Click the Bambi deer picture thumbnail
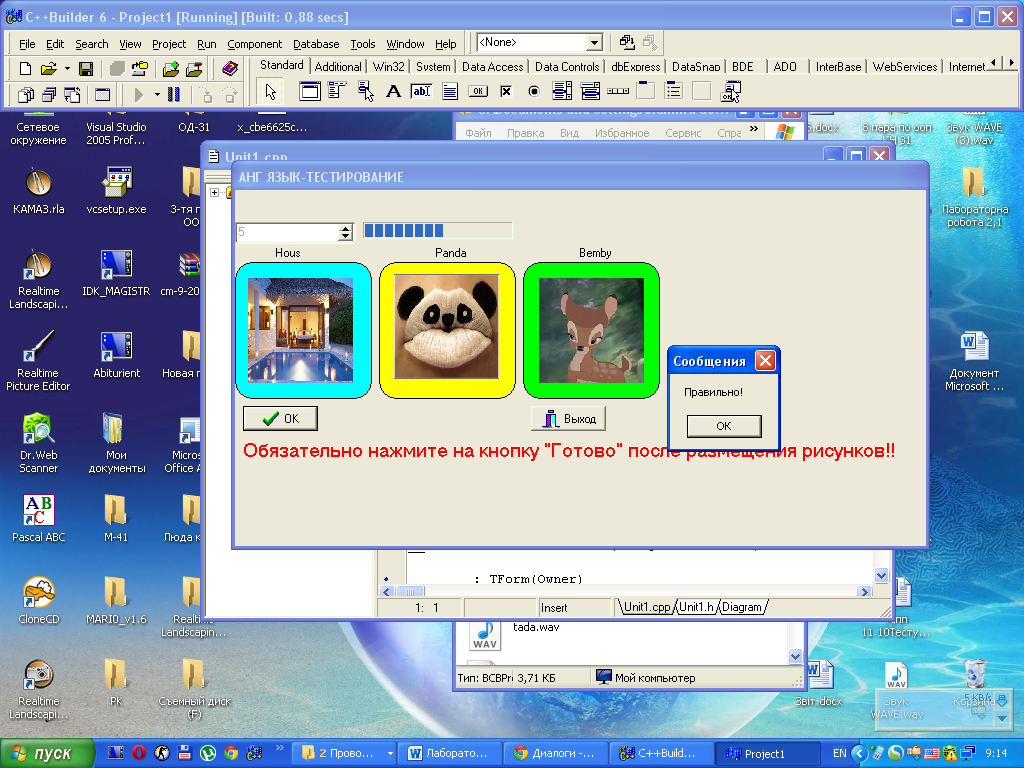Viewport: 1024px width, 768px height. click(x=591, y=330)
